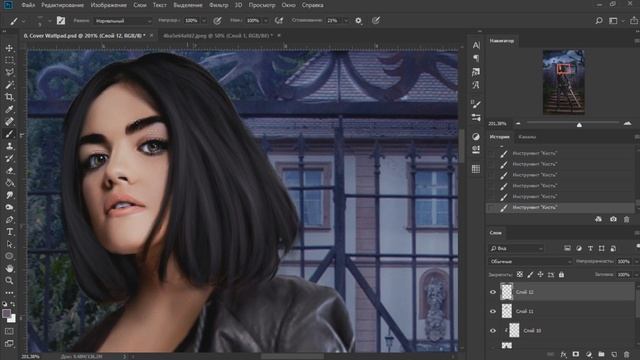
Task: Click the foreground color swatch
Action: click(x=6, y=313)
